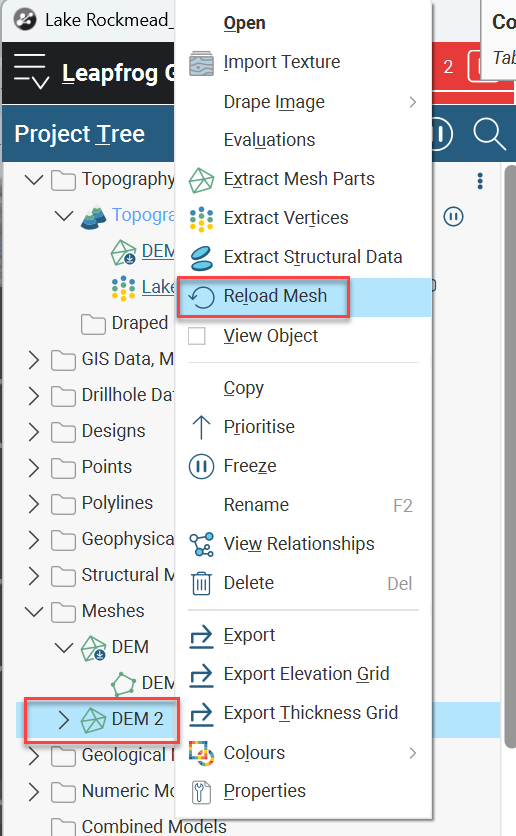The image size is (516, 836).
Task: Click the Properties wrench icon
Action: click(201, 792)
